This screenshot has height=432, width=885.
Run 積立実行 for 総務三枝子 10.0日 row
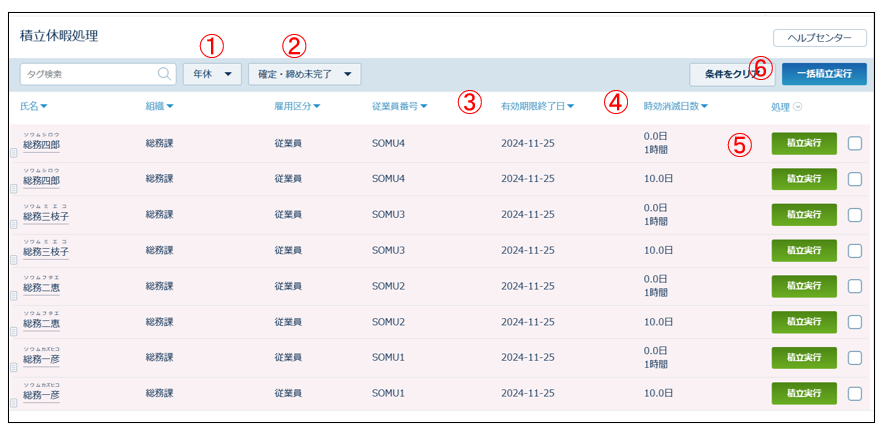(x=804, y=250)
